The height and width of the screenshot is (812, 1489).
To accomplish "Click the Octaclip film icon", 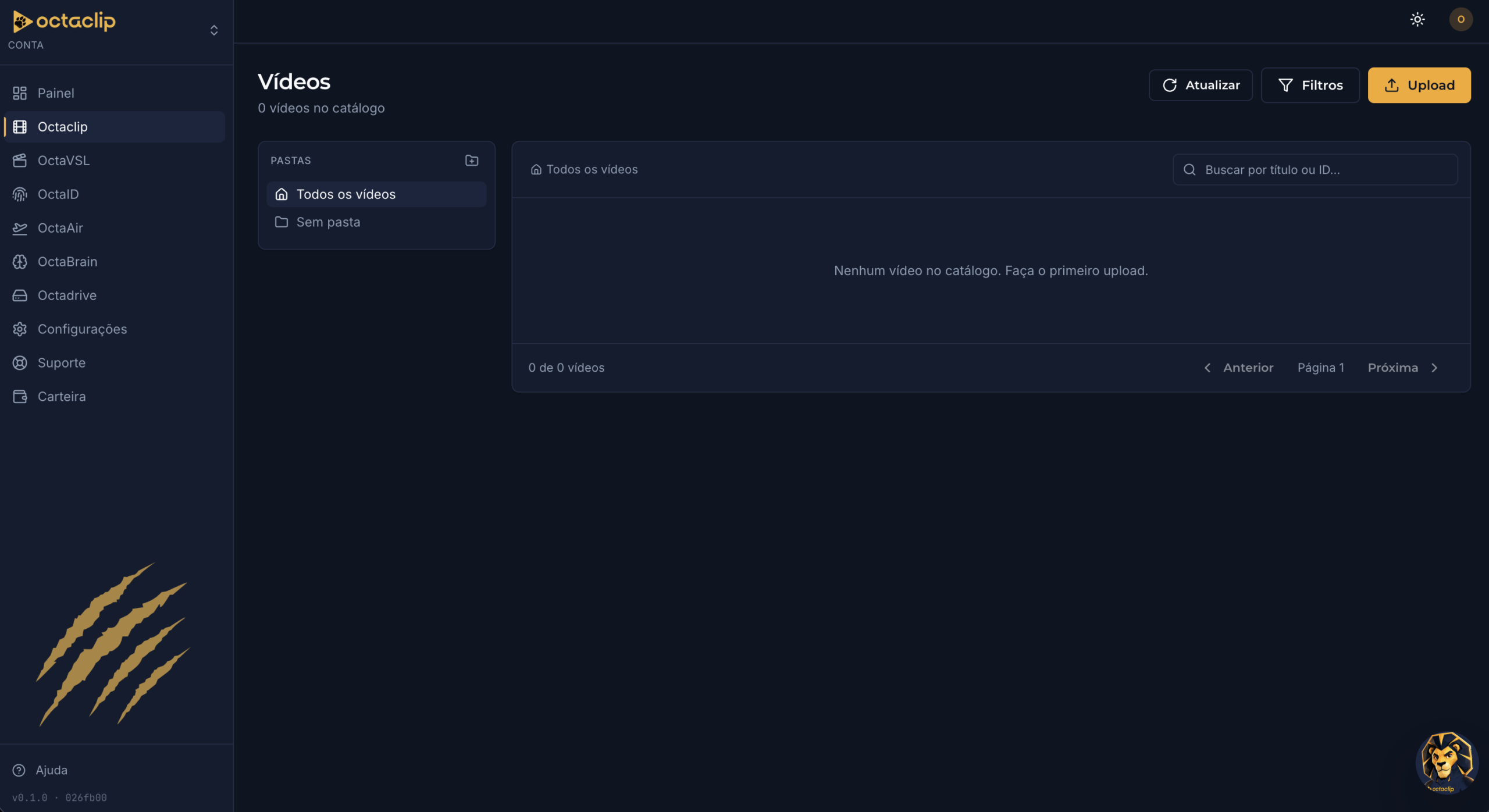I will pos(20,127).
